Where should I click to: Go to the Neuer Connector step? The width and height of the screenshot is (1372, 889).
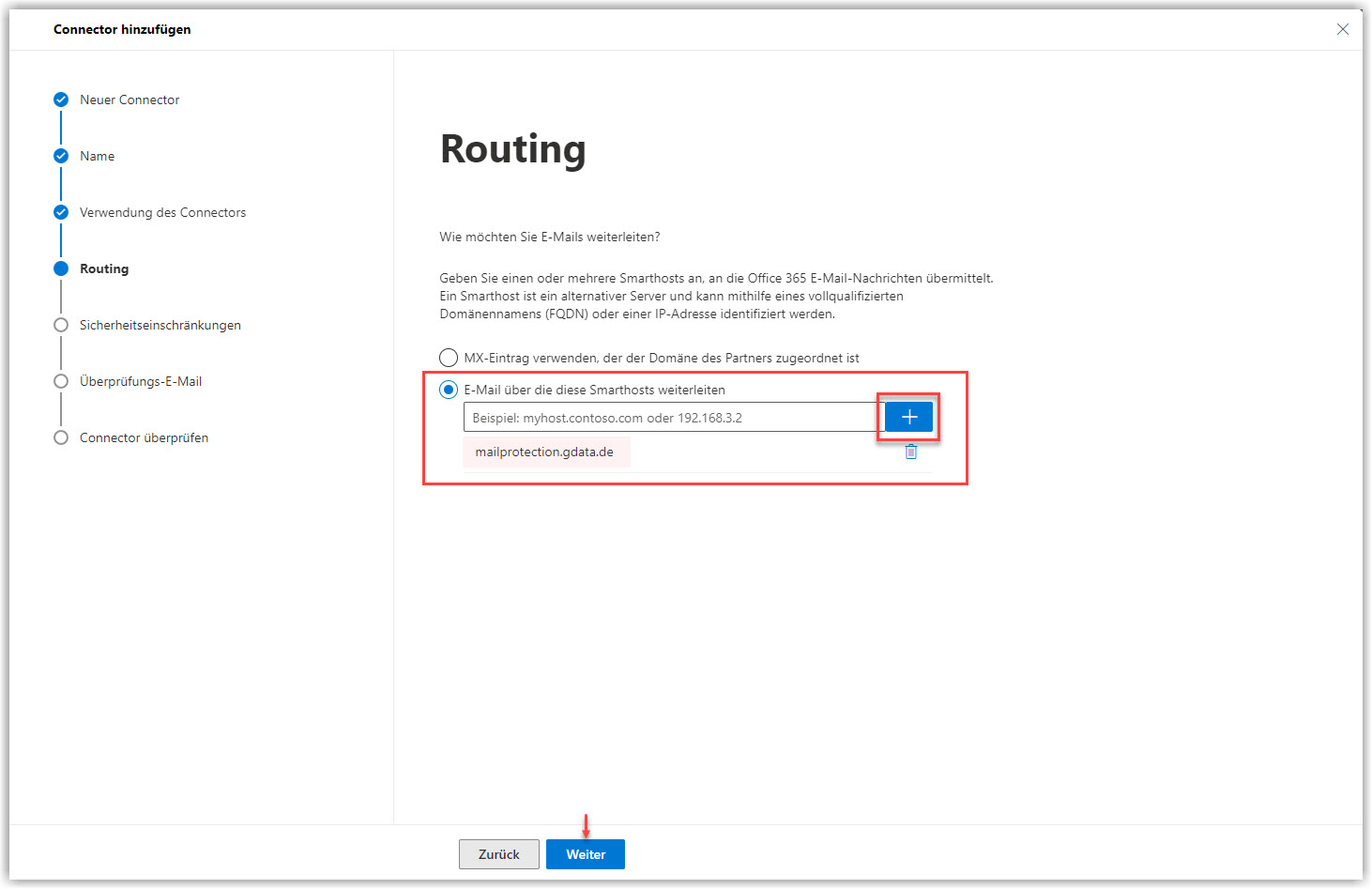tap(130, 100)
